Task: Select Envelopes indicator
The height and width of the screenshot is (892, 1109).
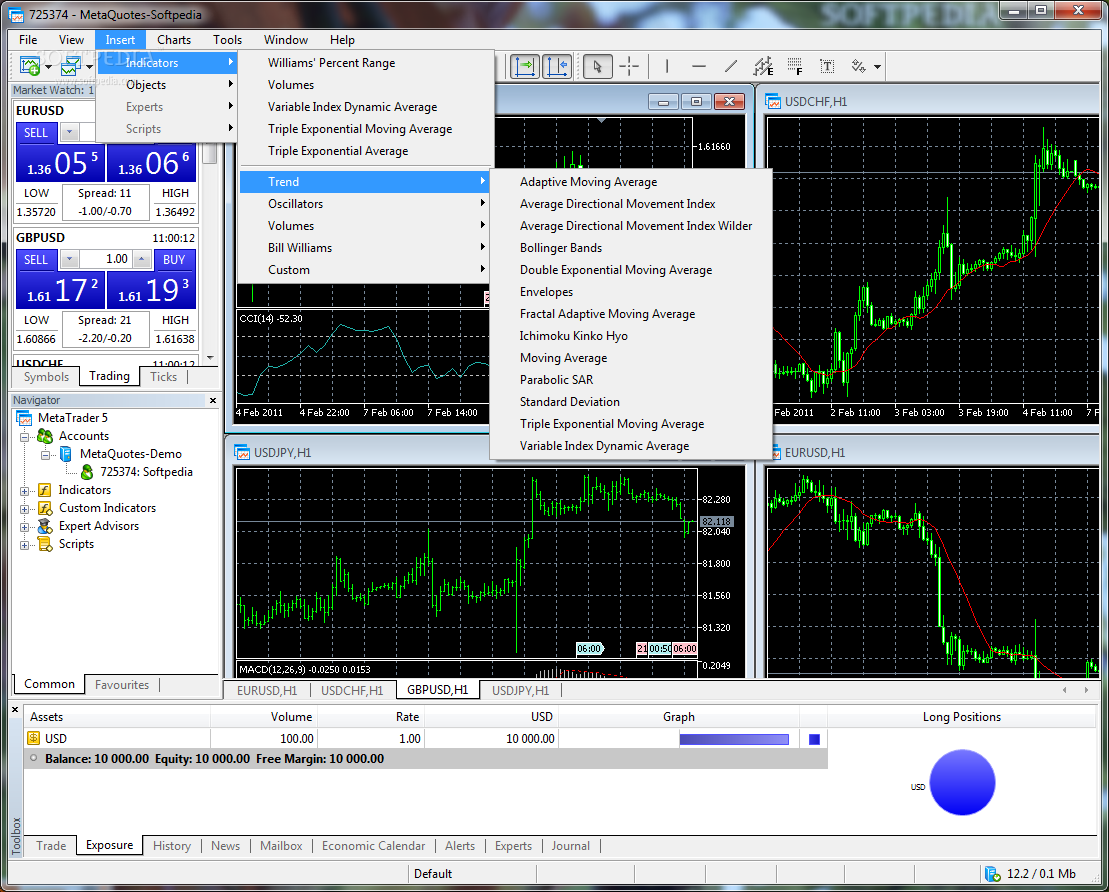Action: (631, 291)
